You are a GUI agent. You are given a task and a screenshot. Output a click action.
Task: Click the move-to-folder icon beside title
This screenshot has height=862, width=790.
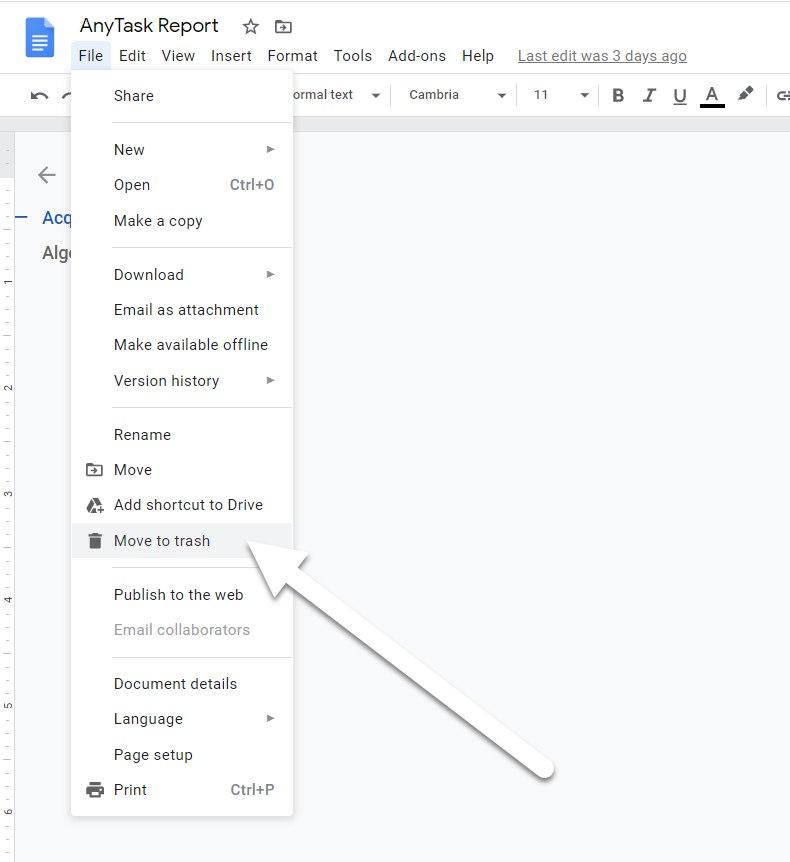pos(283,26)
